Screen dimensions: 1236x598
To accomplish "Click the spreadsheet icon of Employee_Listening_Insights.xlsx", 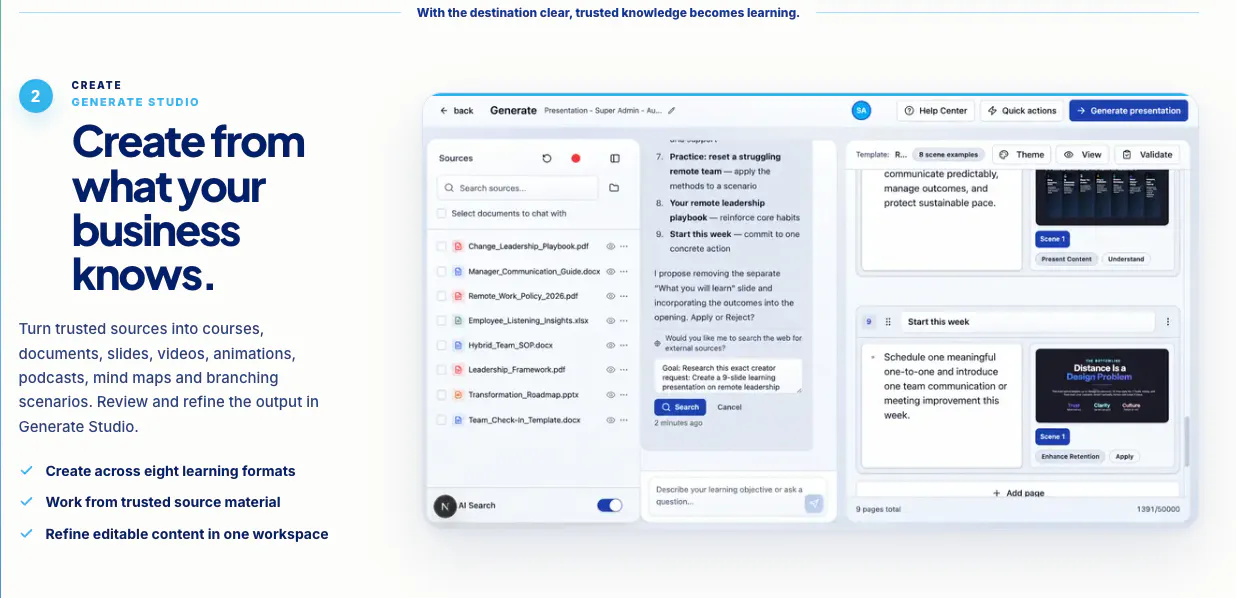I will (458, 321).
